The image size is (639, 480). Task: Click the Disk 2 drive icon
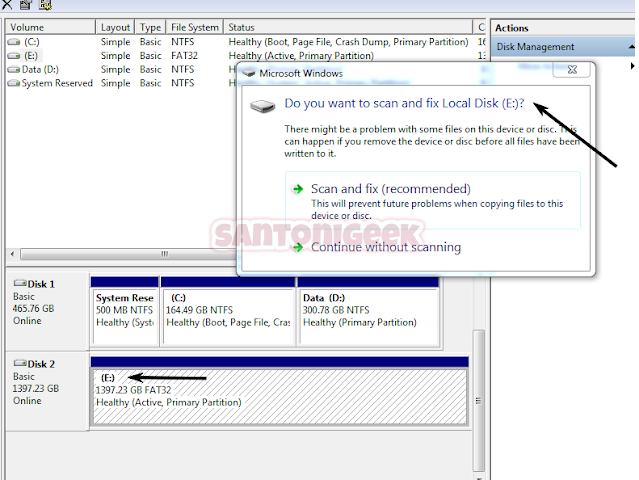(x=20, y=363)
